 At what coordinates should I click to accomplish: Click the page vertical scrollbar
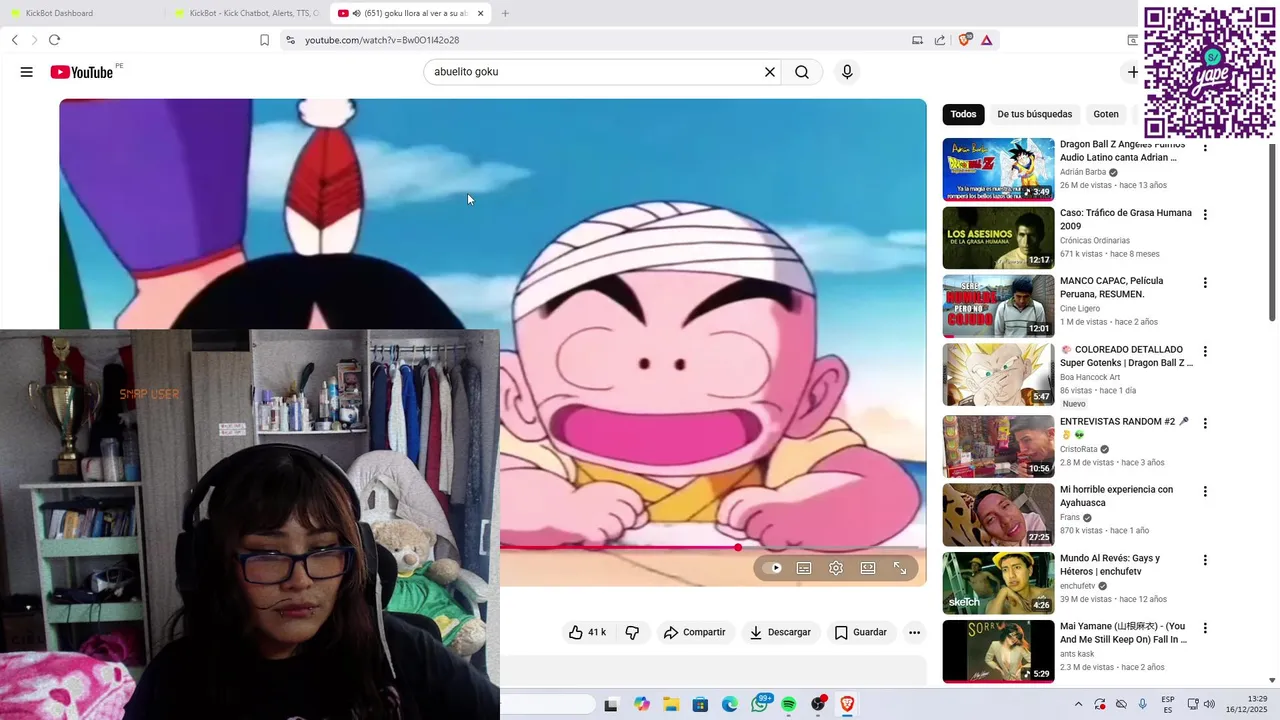point(1273,232)
